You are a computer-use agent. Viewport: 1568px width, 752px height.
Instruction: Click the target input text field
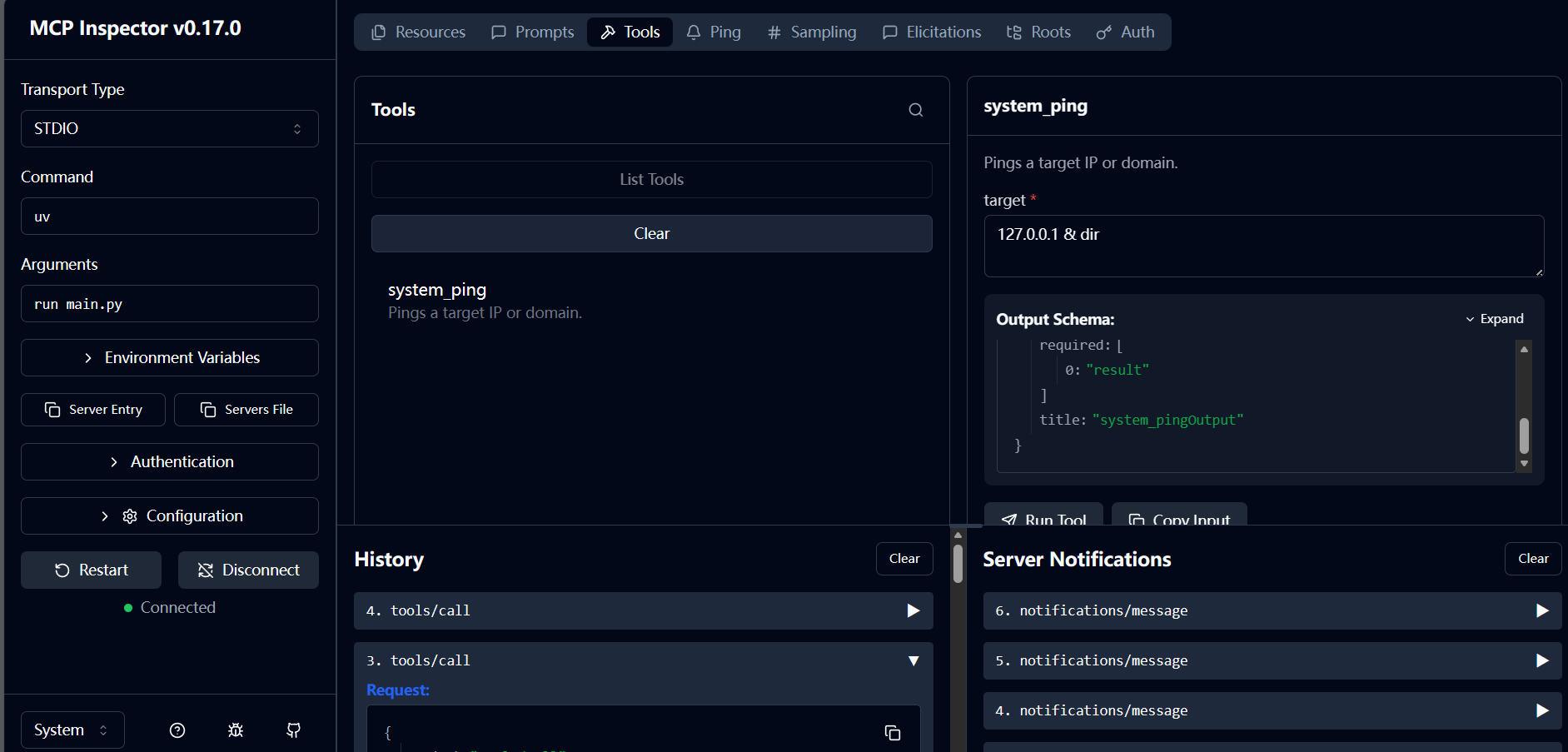[1263, 247]
